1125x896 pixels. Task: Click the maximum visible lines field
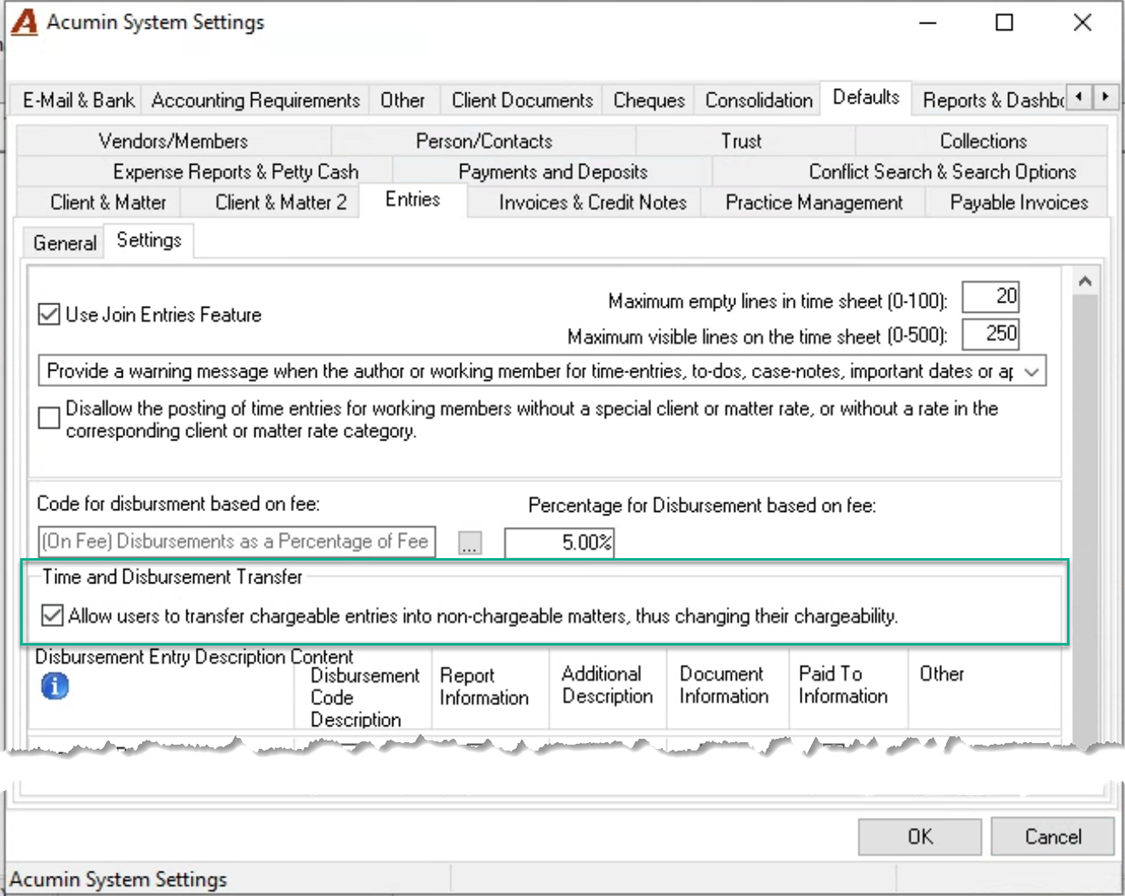[990, 334]
